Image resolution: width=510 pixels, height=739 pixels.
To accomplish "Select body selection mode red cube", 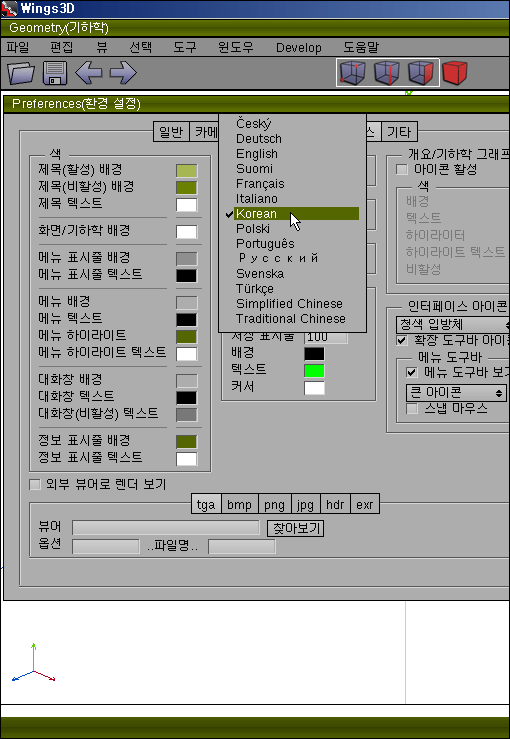I will 455,73.
